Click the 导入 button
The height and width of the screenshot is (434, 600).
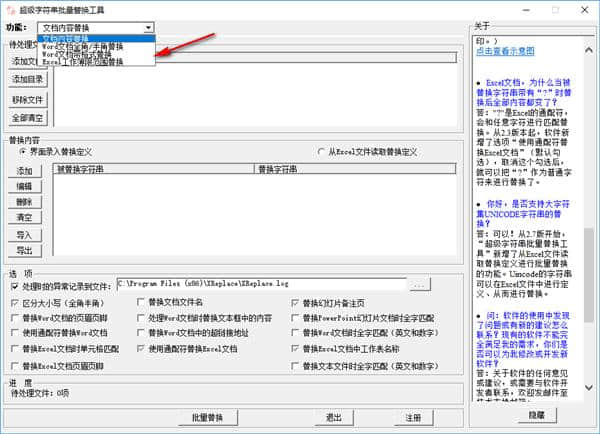[24, 235]
